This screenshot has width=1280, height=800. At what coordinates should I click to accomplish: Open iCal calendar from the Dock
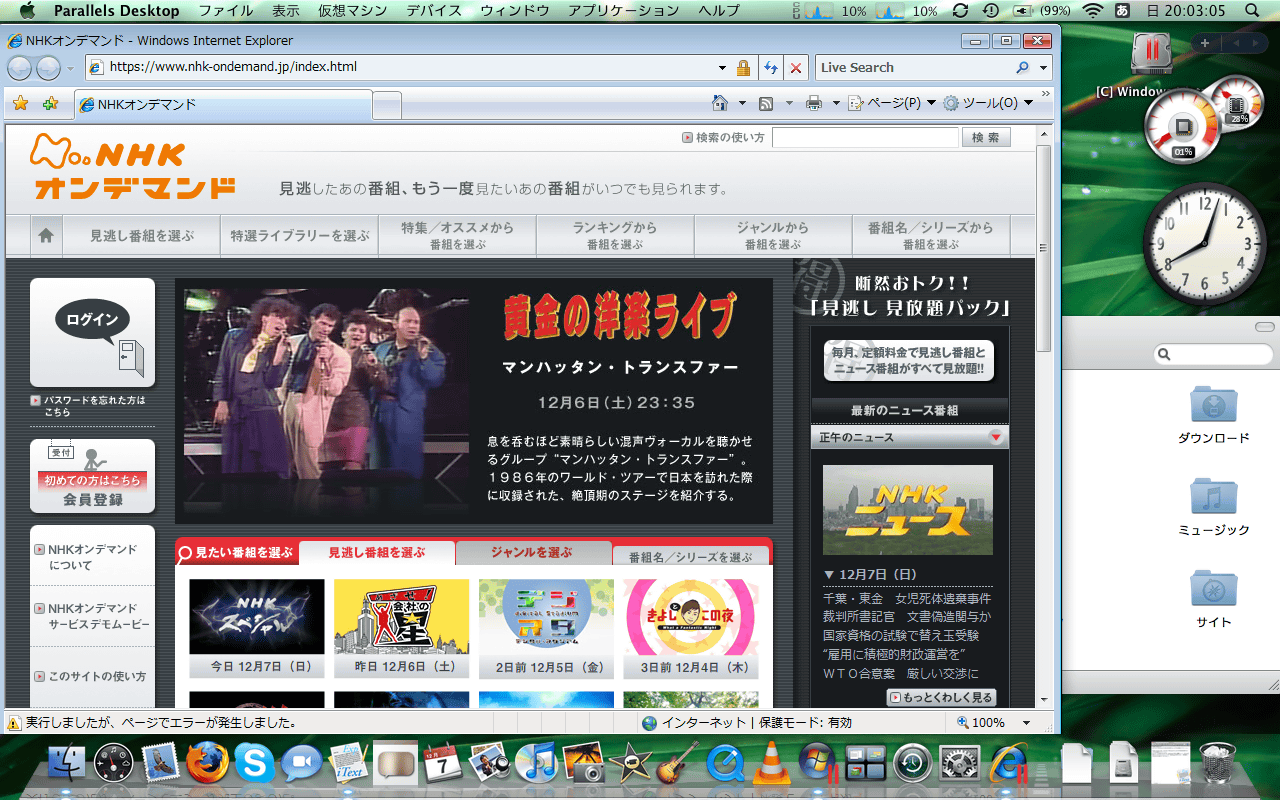click(x=443, y=764)
